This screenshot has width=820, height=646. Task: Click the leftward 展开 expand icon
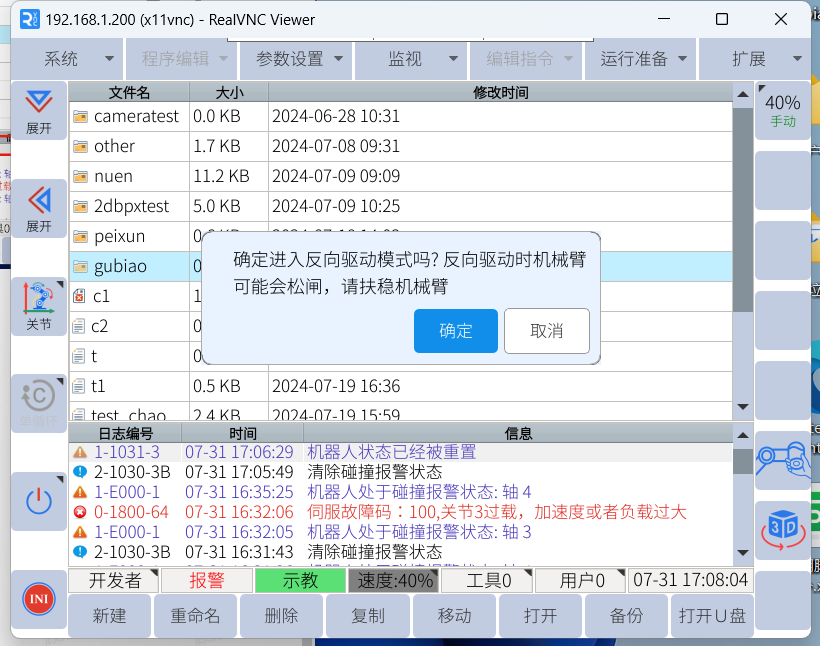pyautogui.click(x=39, y=208)
